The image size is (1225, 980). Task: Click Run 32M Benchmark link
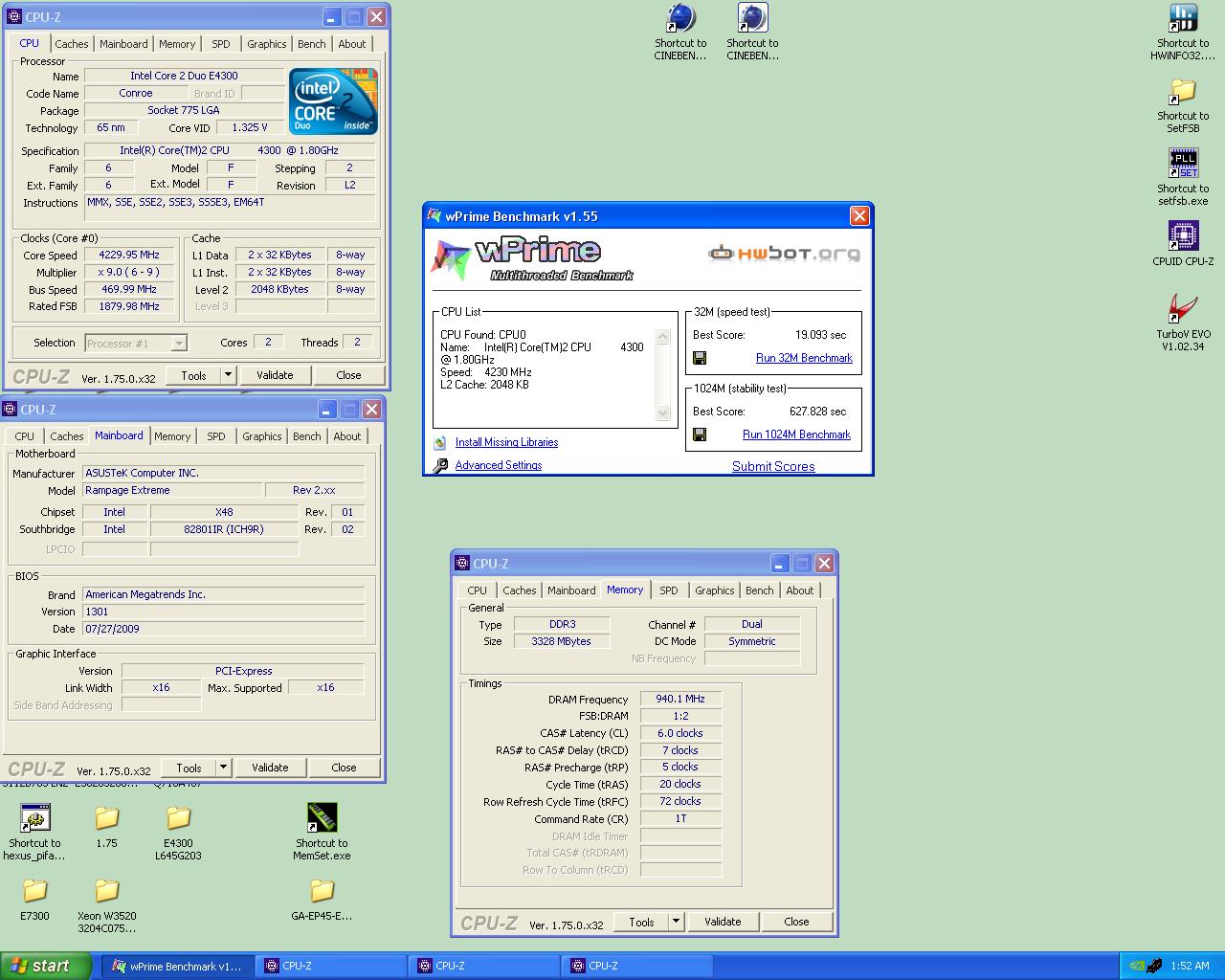(804, 358)
